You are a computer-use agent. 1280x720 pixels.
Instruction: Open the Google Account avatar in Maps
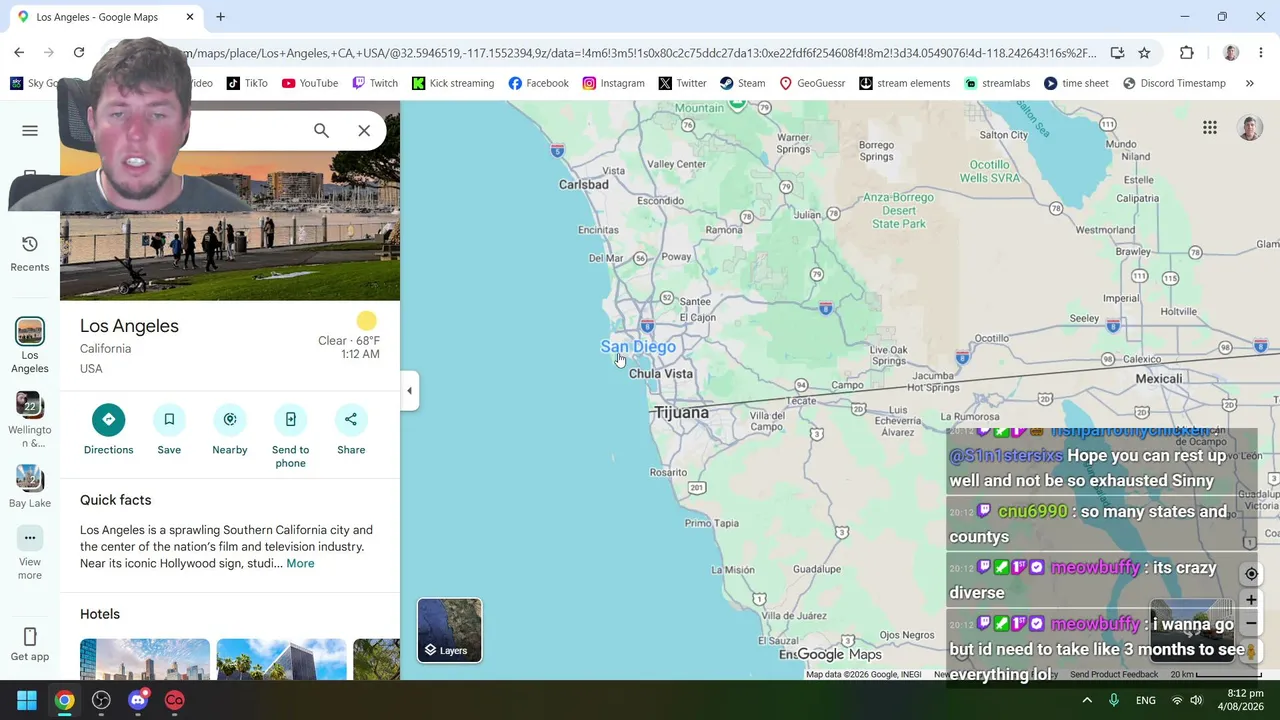tap(1250, 127)
